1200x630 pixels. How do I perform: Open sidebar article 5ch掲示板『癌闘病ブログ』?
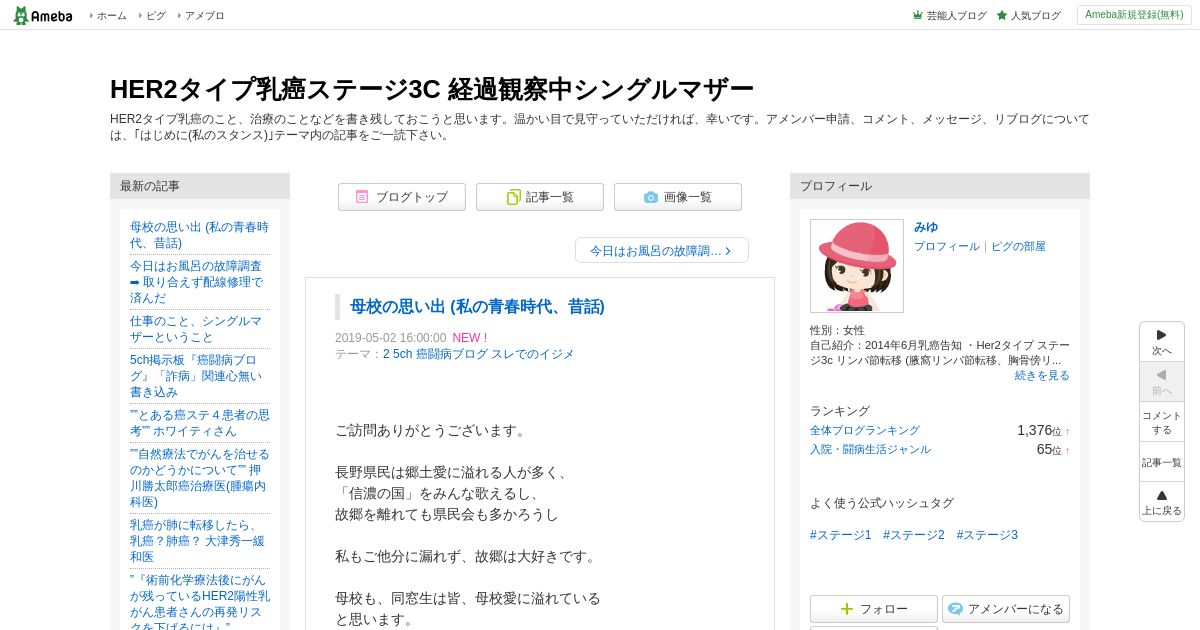(x=200, y=376)
